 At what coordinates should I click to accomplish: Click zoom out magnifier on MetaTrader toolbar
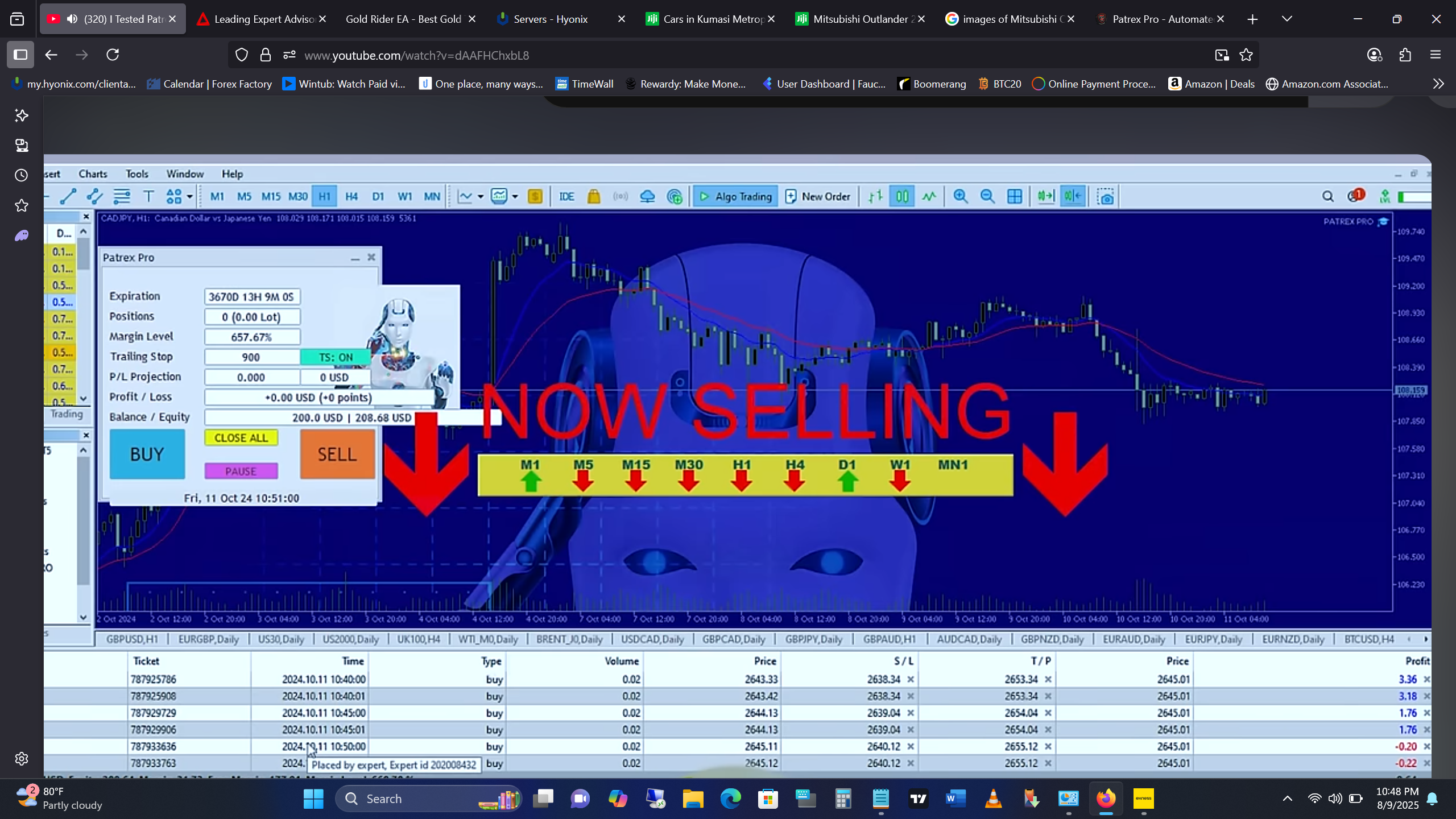point(987,197)
